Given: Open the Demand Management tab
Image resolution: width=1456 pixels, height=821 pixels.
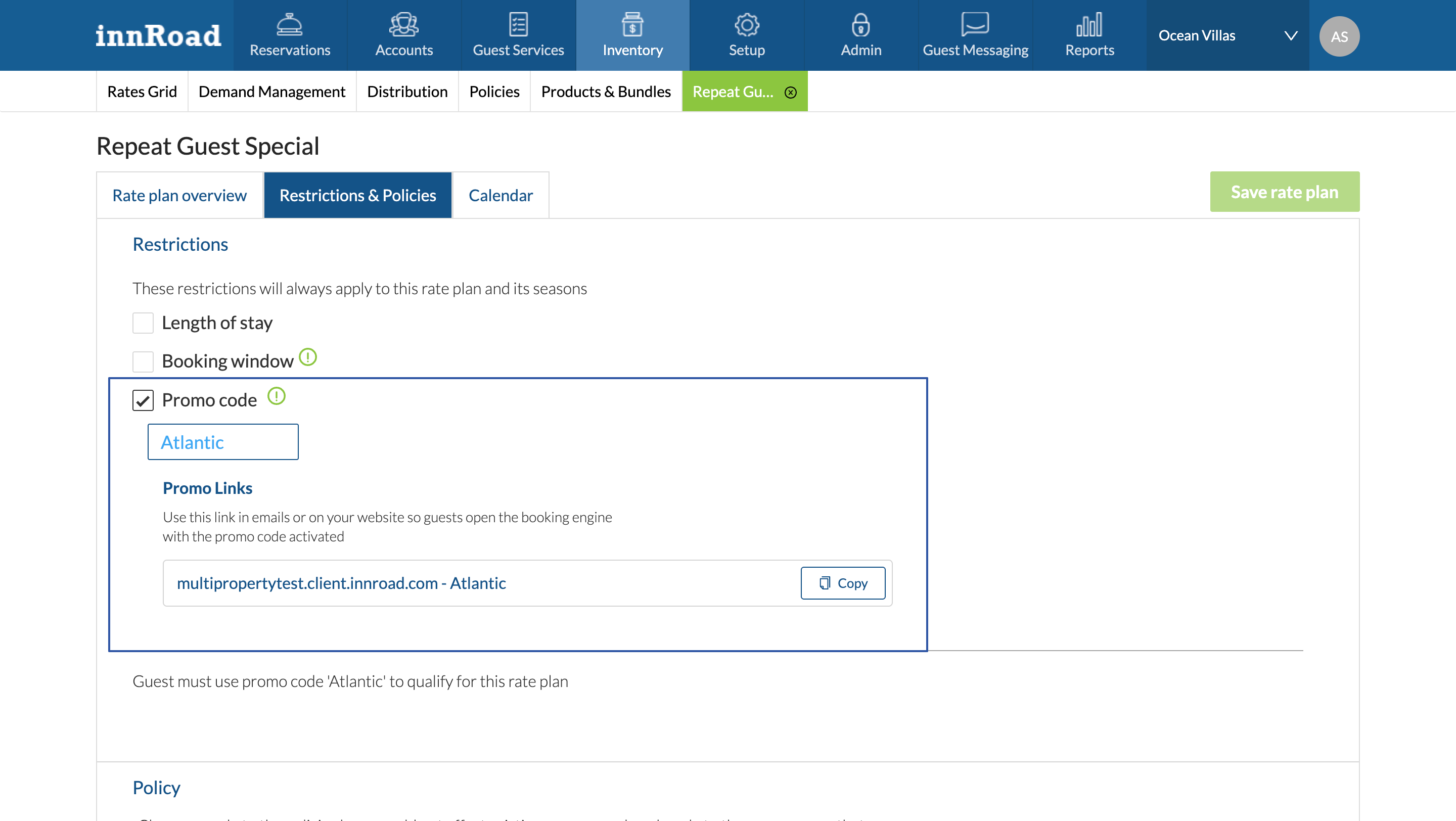Looking at the screenshot, I should tap(272, 91).
